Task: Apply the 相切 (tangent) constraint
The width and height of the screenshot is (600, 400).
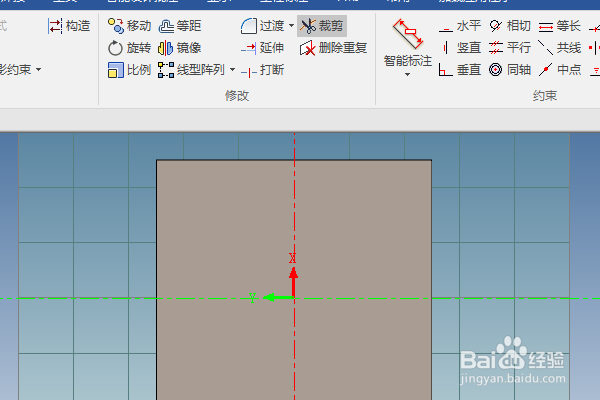Action: [510, 26]
